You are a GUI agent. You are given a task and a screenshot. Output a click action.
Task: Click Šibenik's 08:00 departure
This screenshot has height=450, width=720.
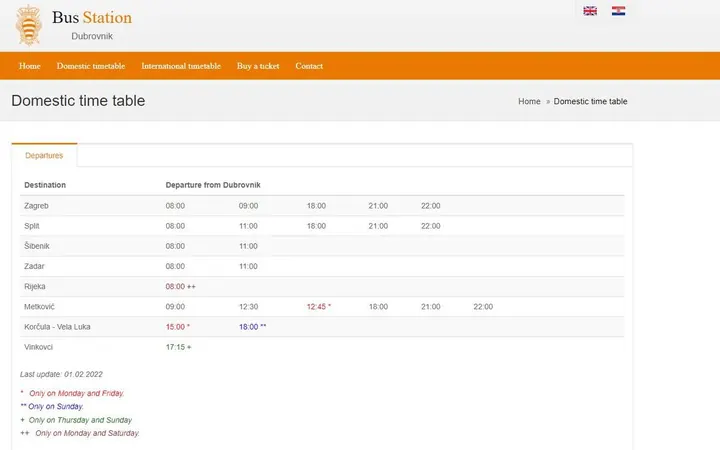[x=175, y=246]
